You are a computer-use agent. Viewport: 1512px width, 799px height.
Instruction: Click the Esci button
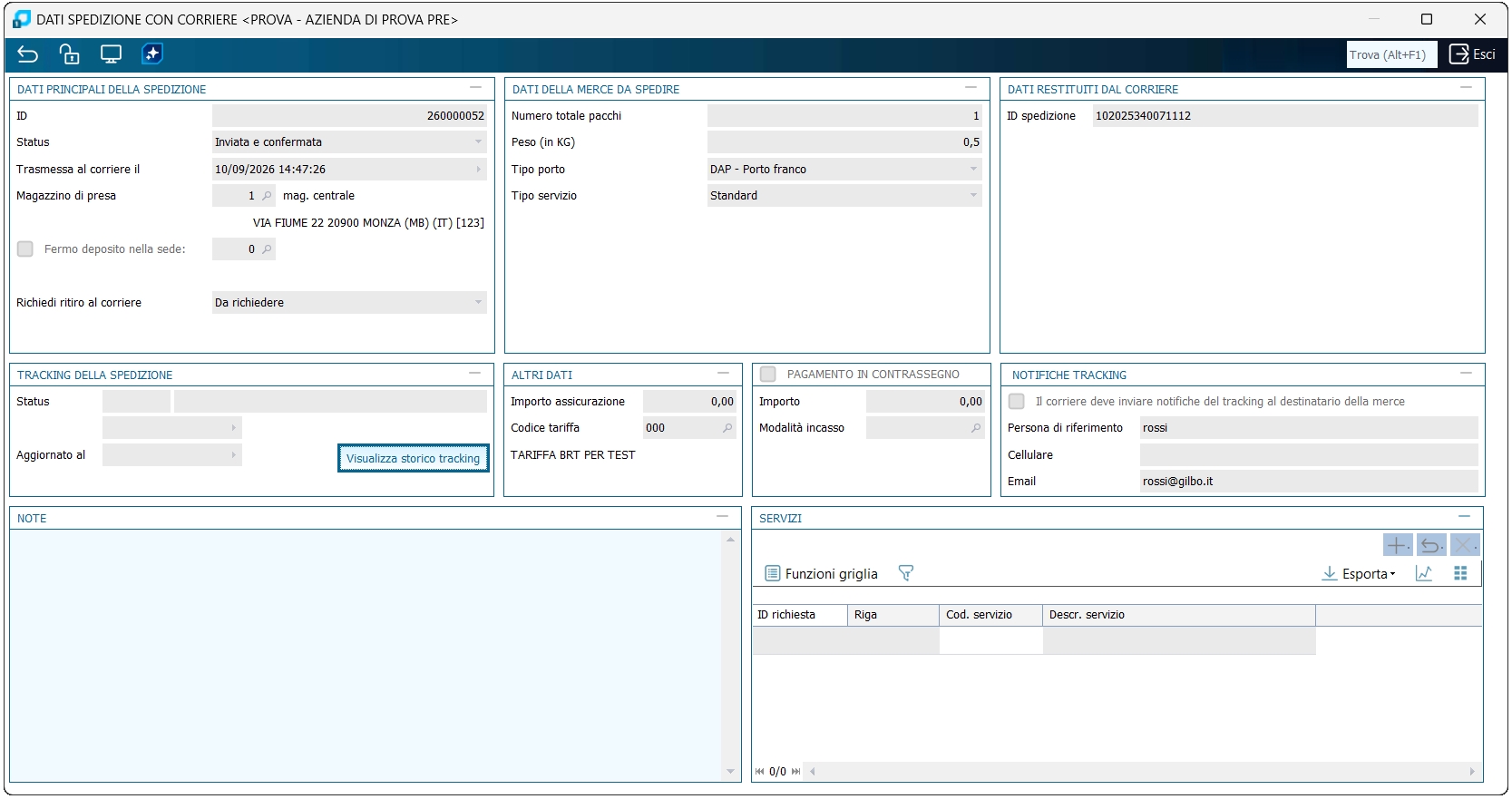coord(1472,54)
